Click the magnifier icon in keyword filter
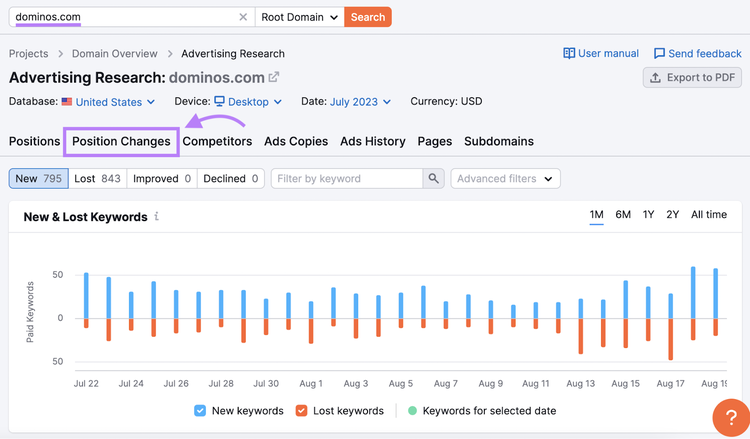The height and width of the screenshot is (439, 750). tap(433, 178)
